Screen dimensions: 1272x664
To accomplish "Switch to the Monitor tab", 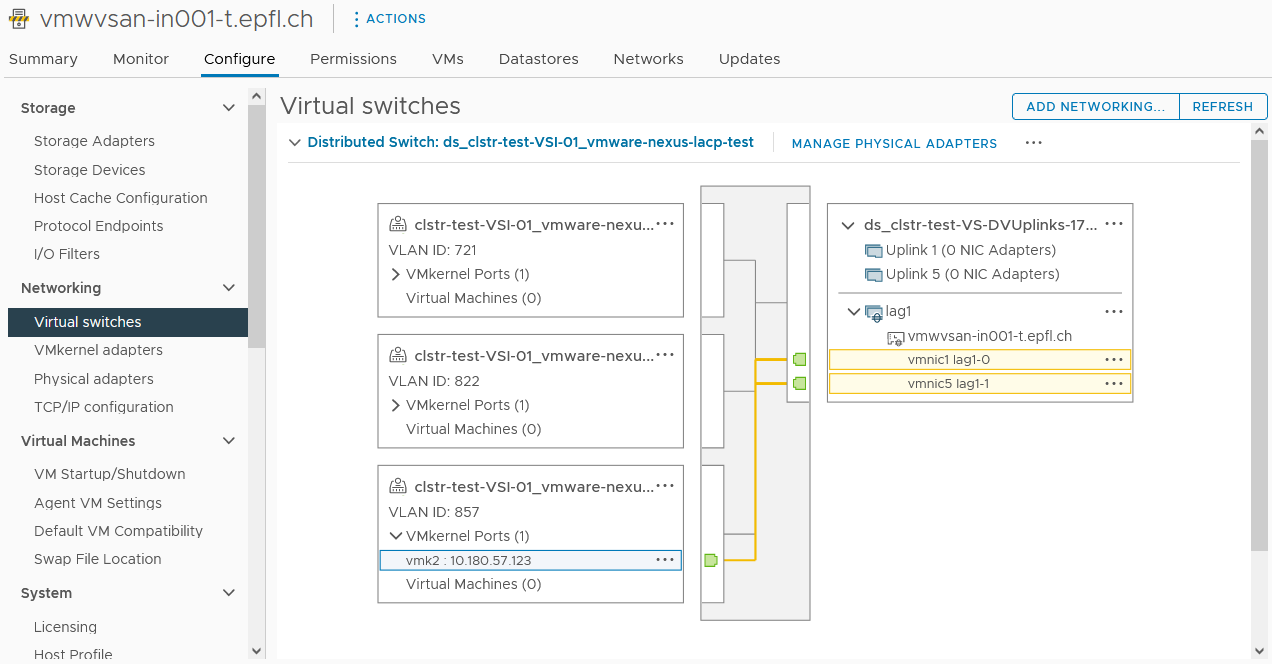I will pyautogui.click(x=141, y=59).
